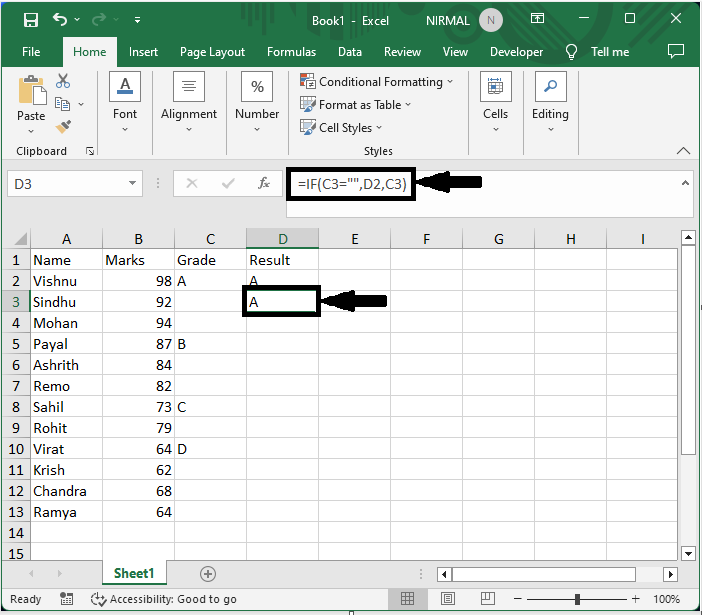Activate the Format Painter brush
The width and height of the screenshot is (702, 615).
(63, 127)
